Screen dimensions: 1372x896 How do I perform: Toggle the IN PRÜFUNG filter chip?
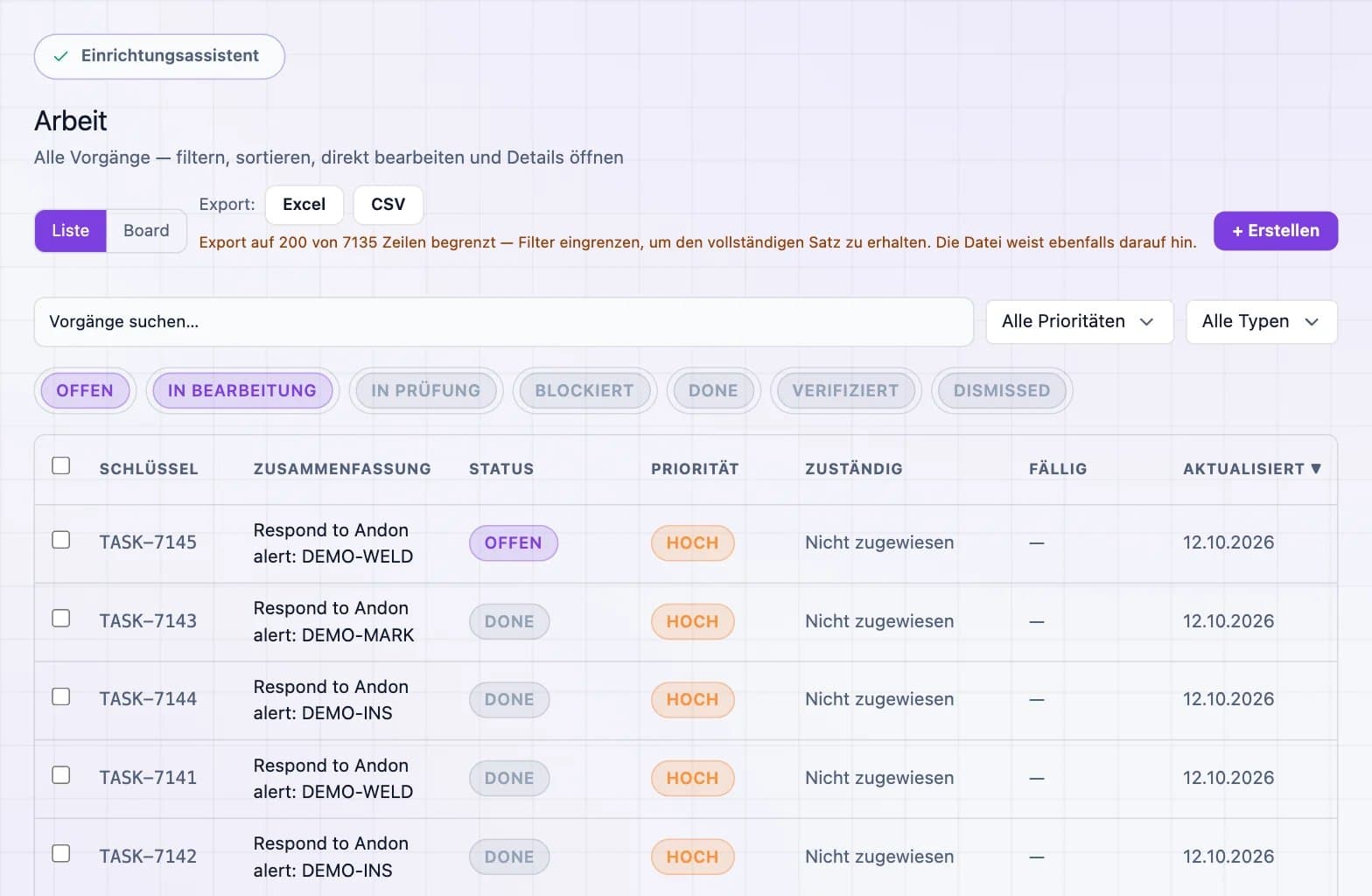[x=425, y=390]
